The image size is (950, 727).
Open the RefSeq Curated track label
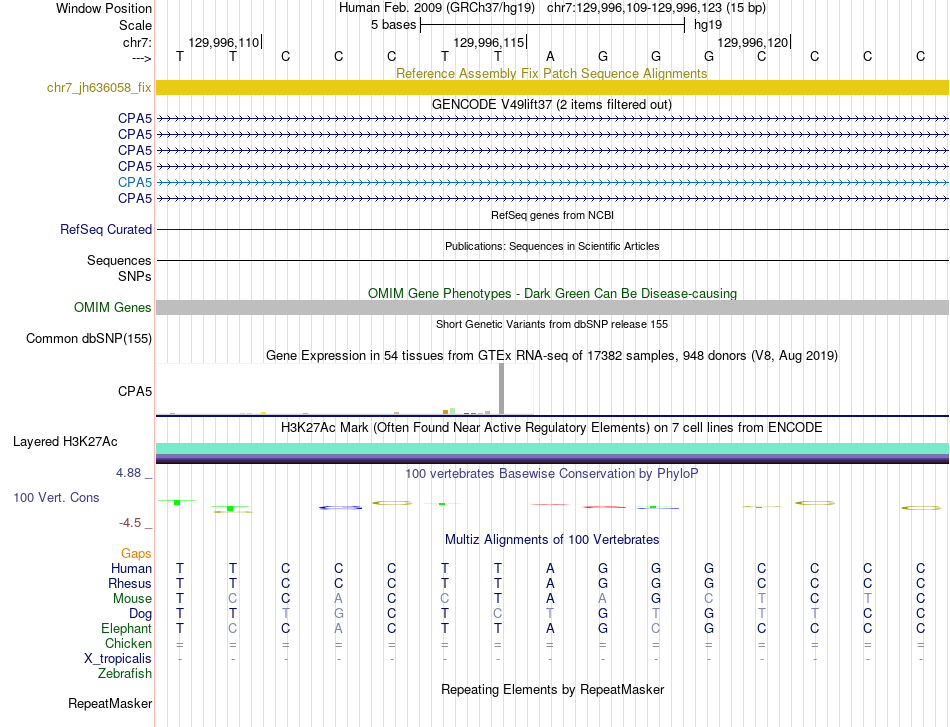pos(105,230)
